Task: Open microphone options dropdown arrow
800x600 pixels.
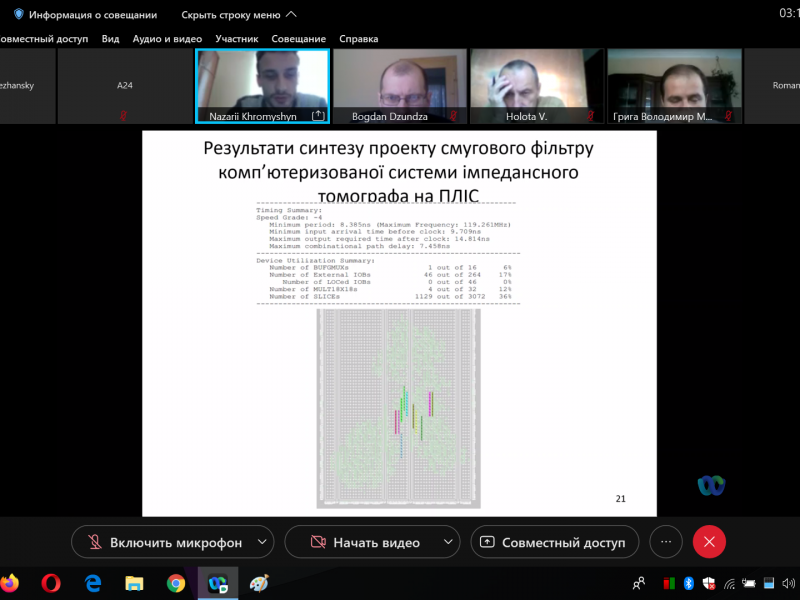Action: pyautogui.click(x=262, y=542)
